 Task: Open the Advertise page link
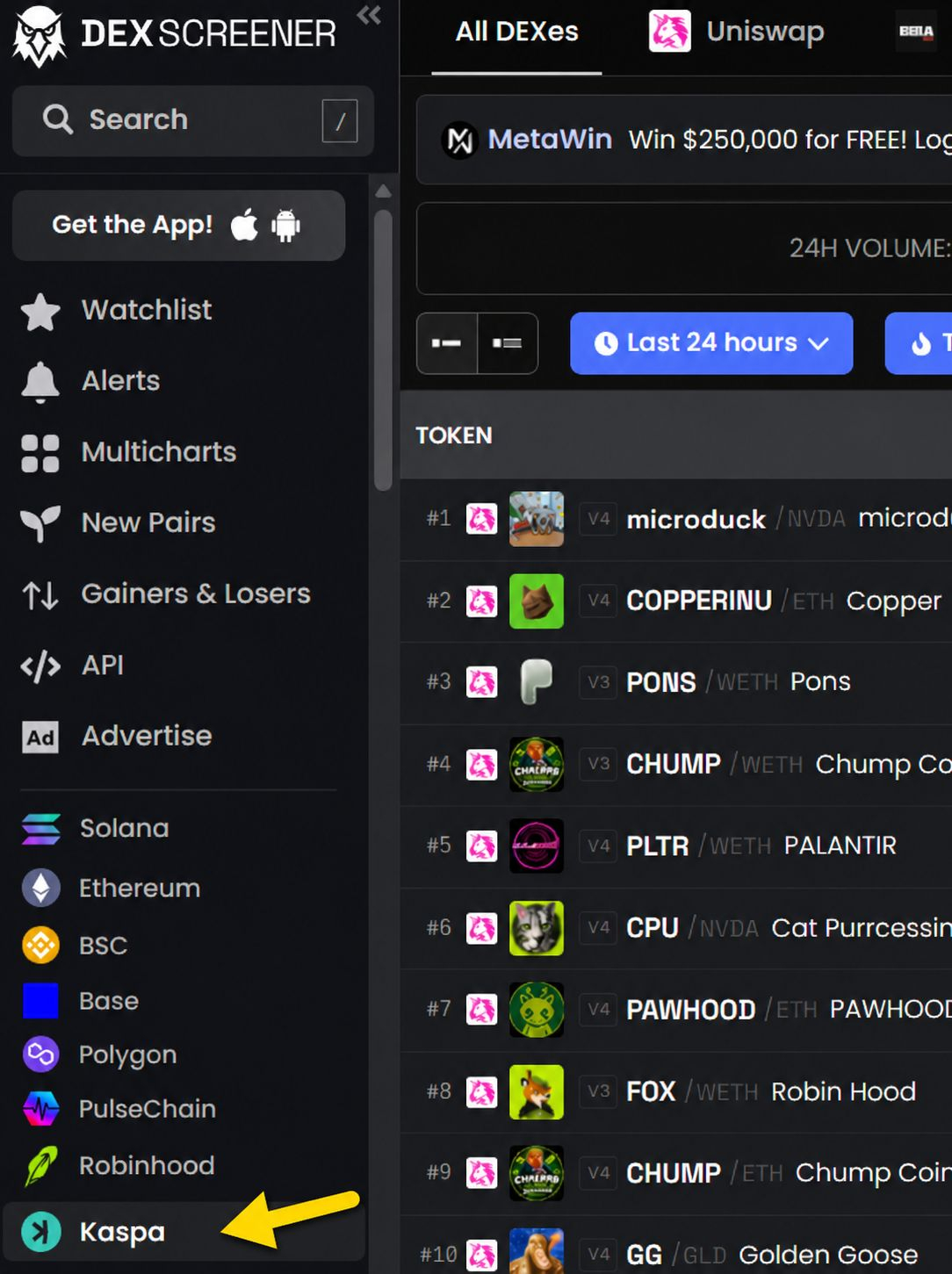[x=147, y=736]
